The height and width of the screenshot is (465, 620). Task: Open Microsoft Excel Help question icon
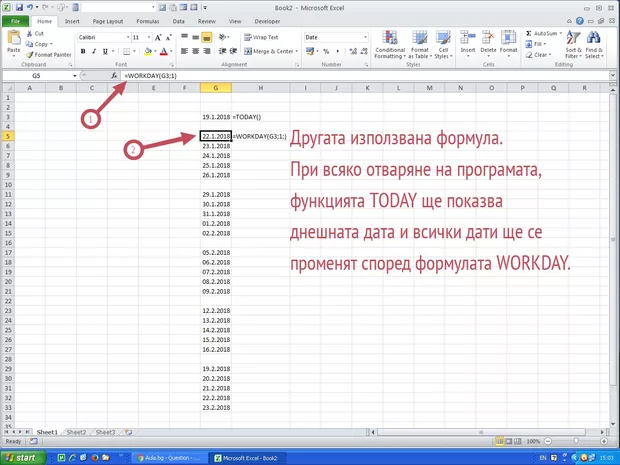[580, 21]
